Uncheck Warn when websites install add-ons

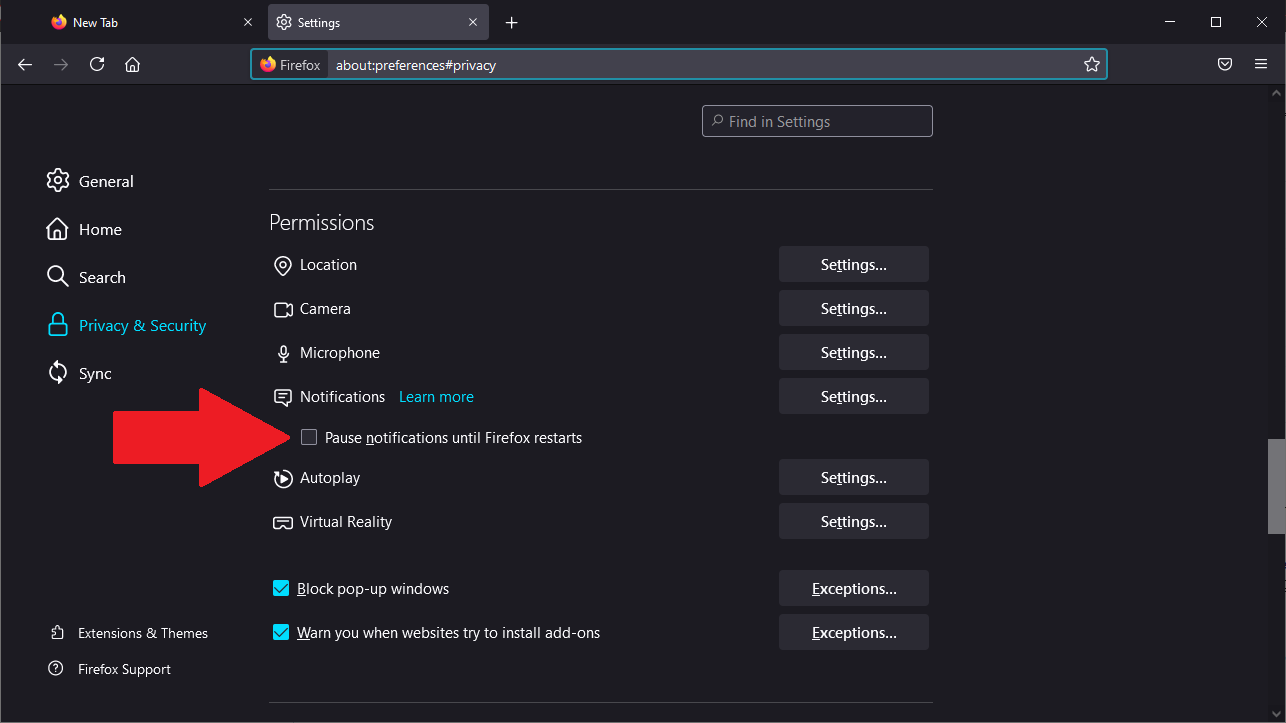[x=281, y=632]
